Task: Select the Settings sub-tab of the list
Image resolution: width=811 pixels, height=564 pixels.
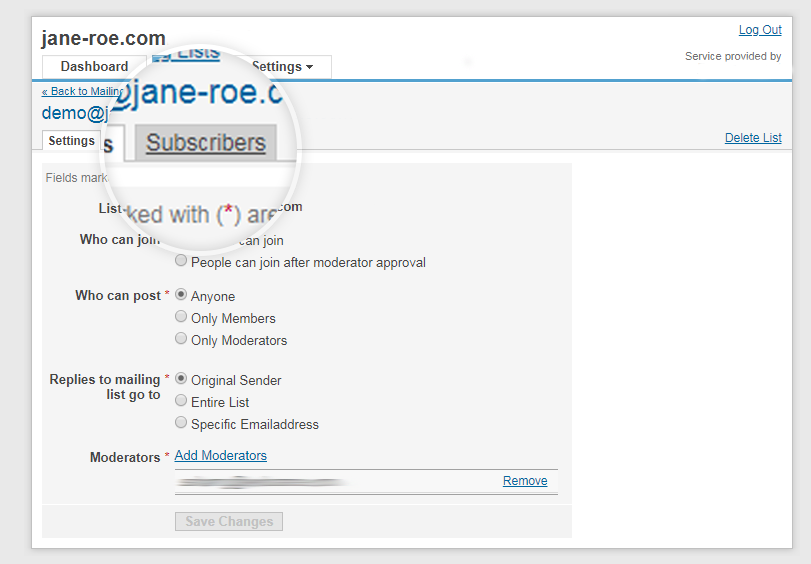Action: coord(71,141)
